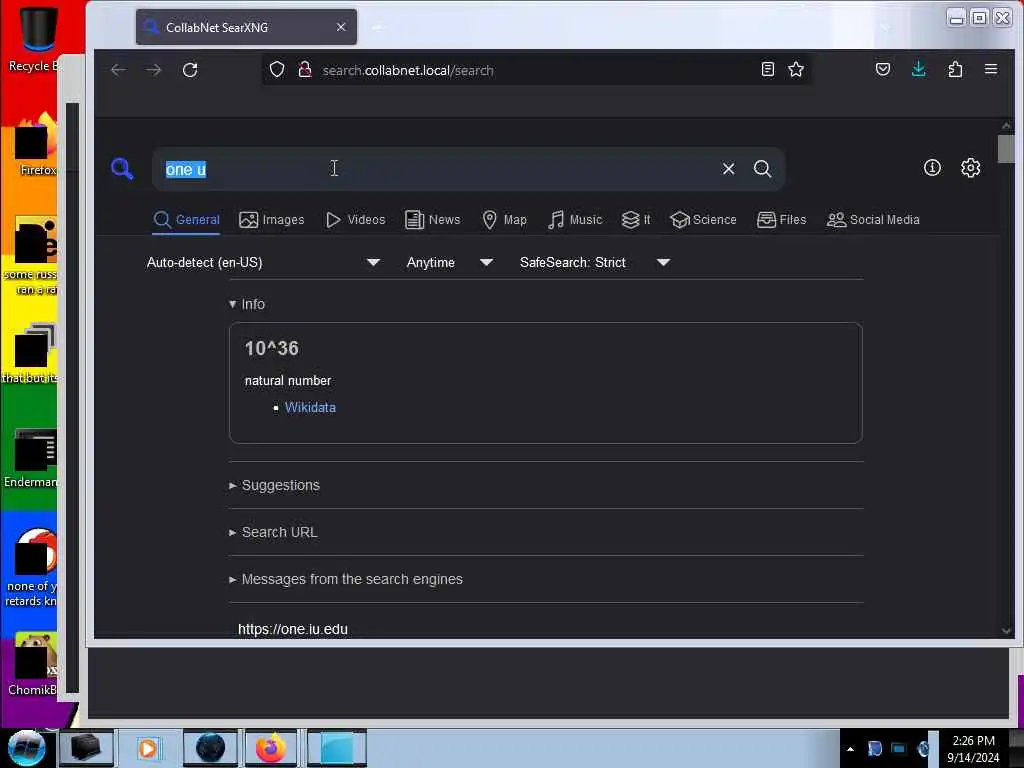The image size is (1024, 768).
Task: Expand the Search URL section
Action: pos(273,532)
